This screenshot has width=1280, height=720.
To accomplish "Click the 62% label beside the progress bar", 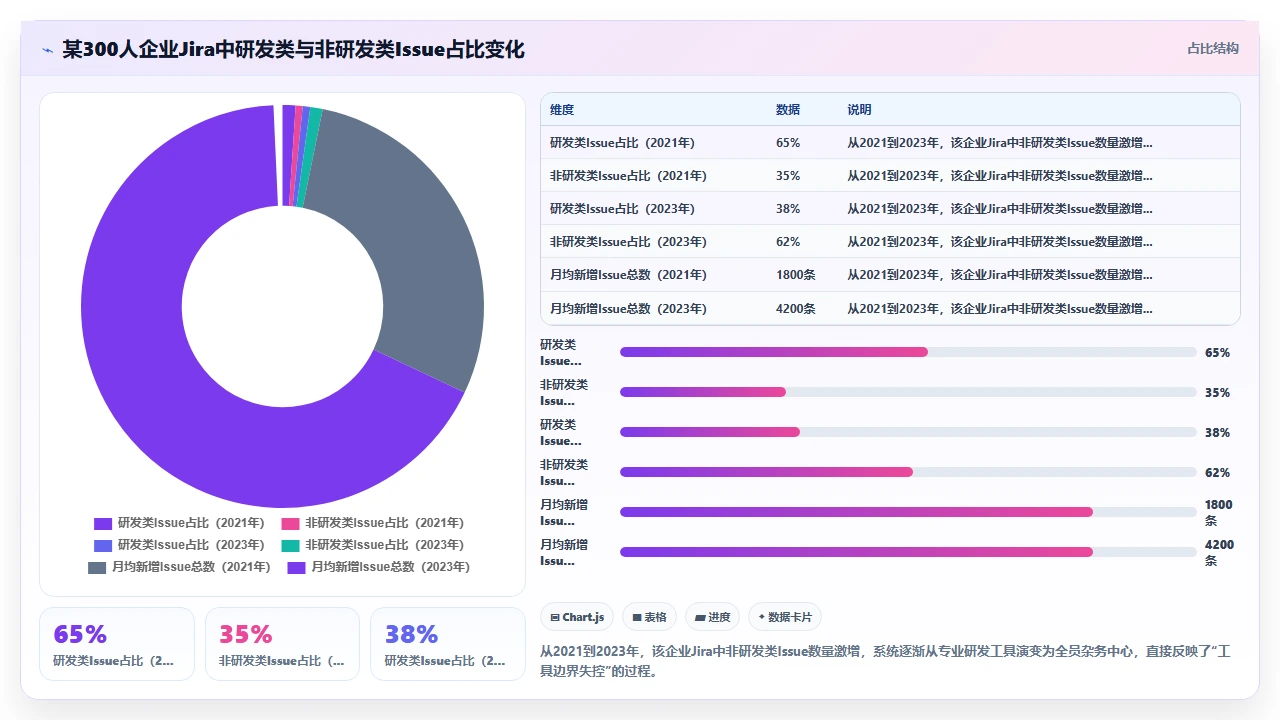I will pyautogui.click(x=1217, y=472).
